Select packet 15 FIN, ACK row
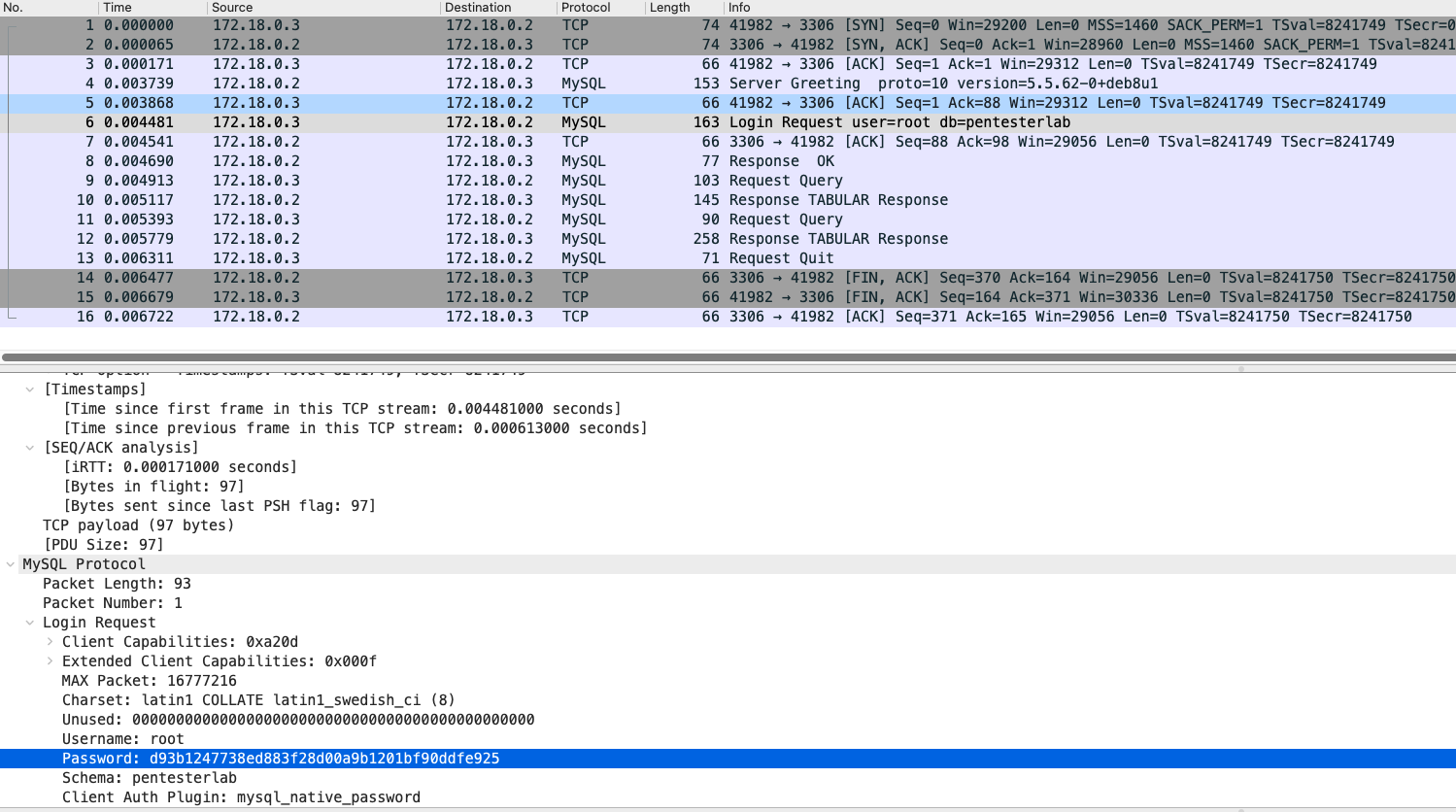This screenshot has width=1456, height=812. [728, 297]
